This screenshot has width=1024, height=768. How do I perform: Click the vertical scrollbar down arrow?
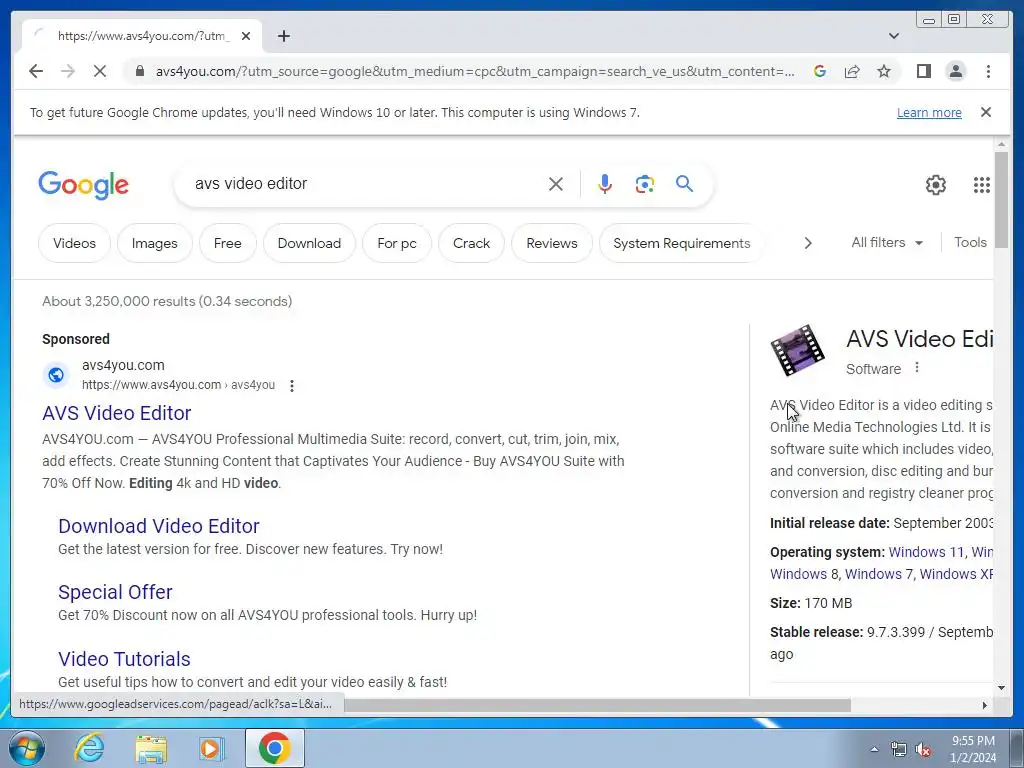click(x=1001, y=687)
